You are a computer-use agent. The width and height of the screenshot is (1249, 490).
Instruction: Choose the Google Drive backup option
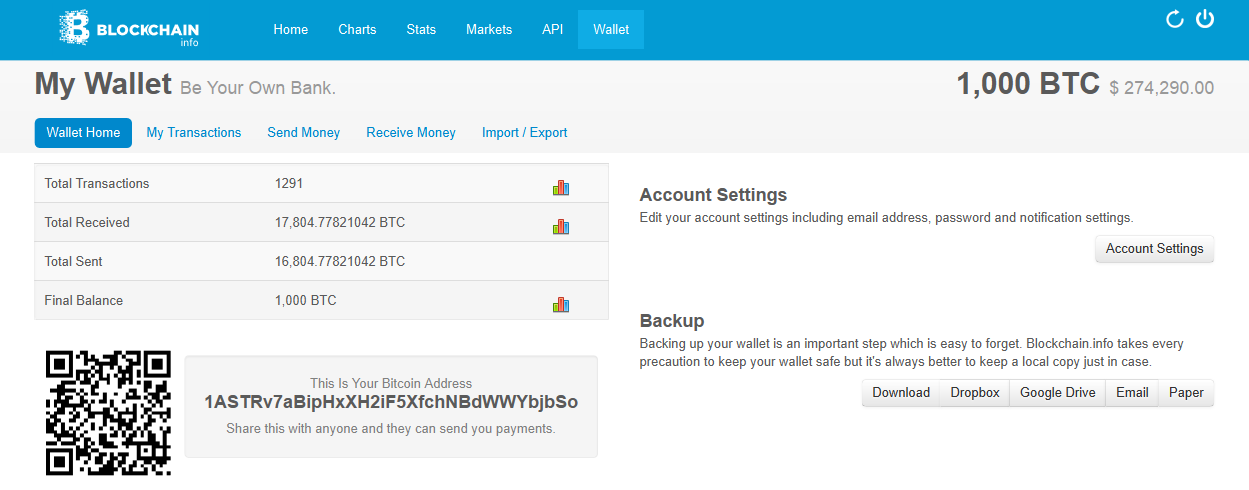[x=1057, y=393]
